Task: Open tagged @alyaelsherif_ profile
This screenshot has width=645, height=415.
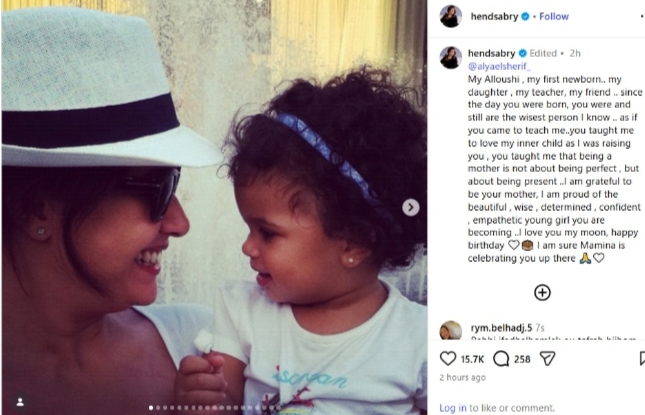Action: (499, 66)
